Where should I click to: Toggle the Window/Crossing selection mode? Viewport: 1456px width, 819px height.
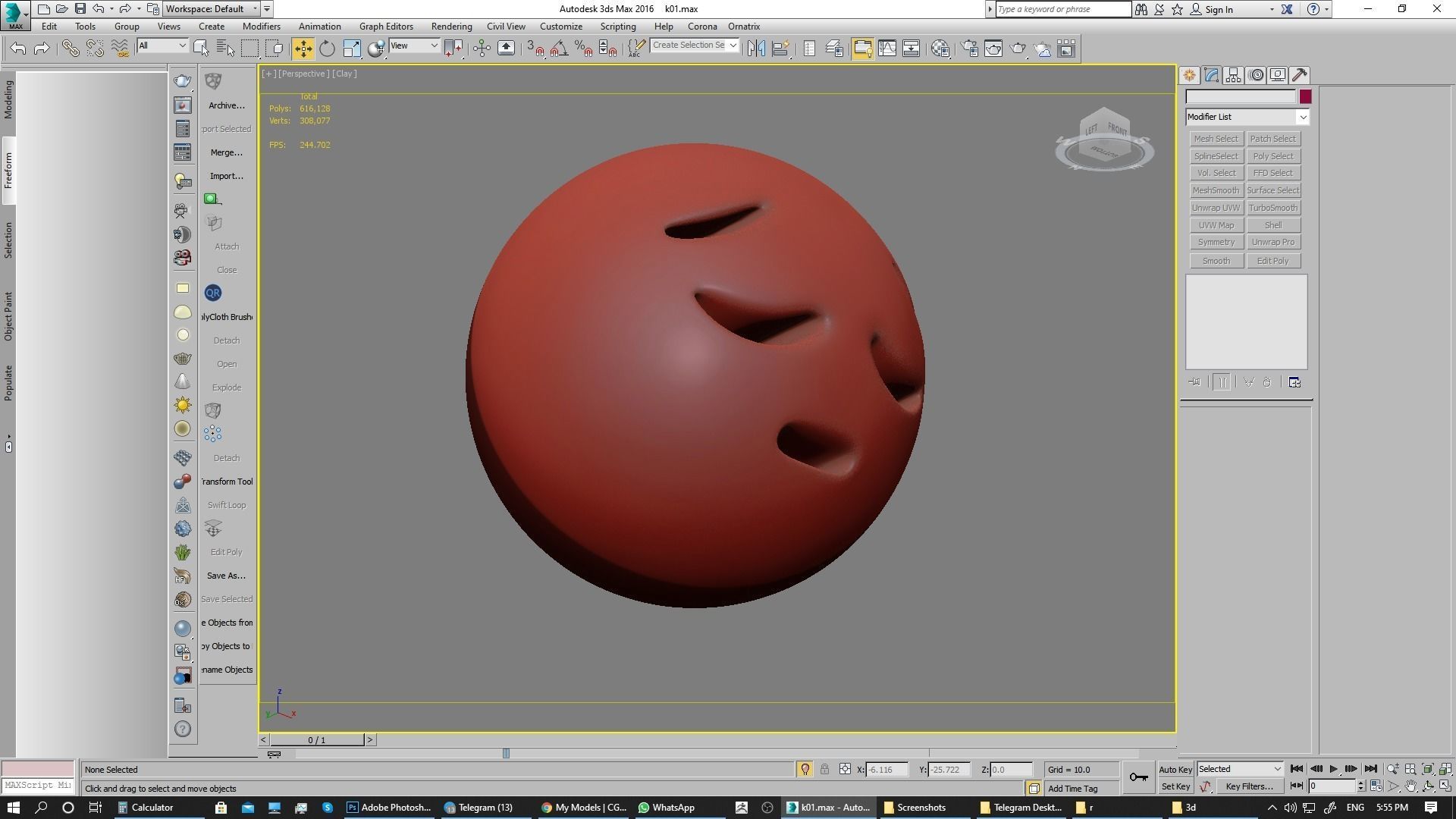click(275, 49)
